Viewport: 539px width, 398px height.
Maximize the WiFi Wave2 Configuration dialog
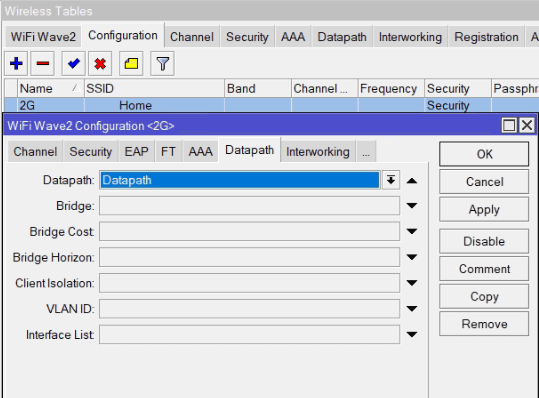tap(509, 125)
